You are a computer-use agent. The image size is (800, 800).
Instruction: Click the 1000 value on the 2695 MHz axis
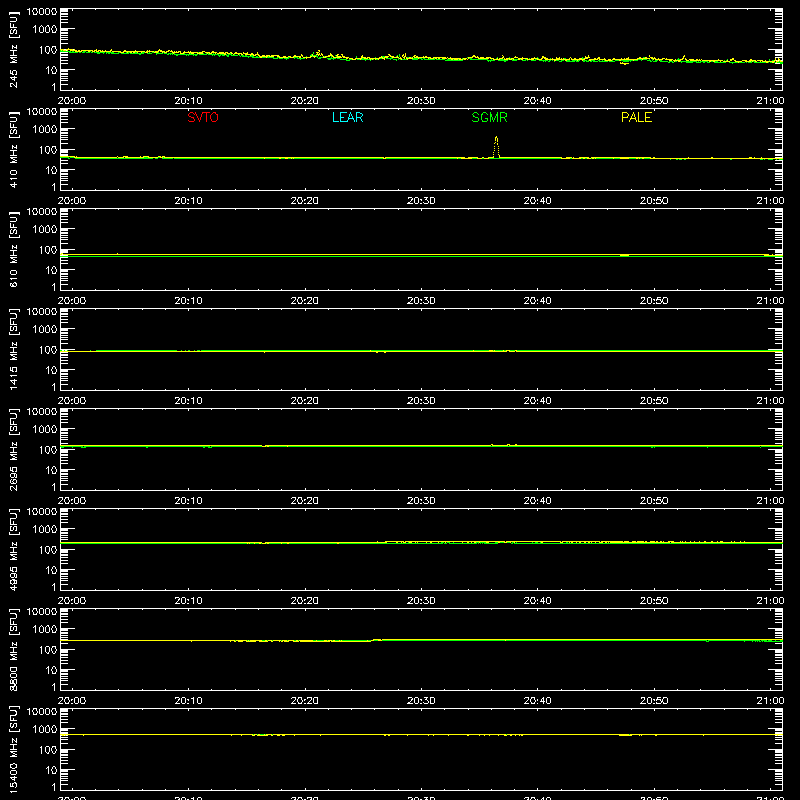45,430
